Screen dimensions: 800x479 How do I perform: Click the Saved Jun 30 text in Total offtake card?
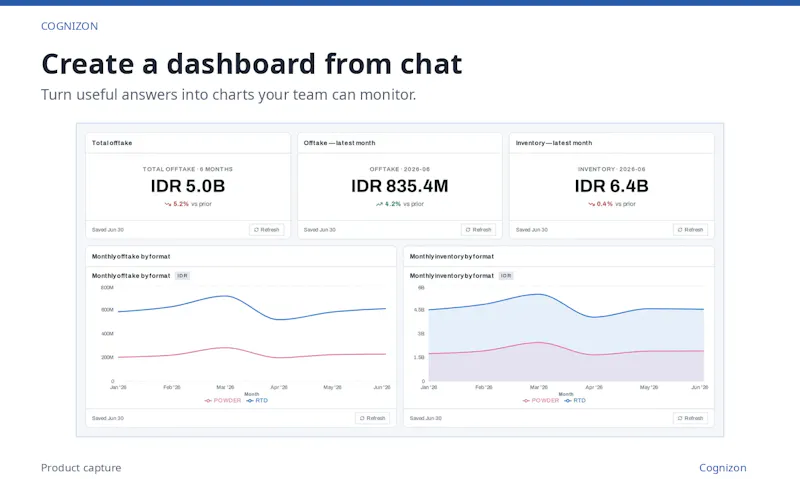tap(108, 230)
